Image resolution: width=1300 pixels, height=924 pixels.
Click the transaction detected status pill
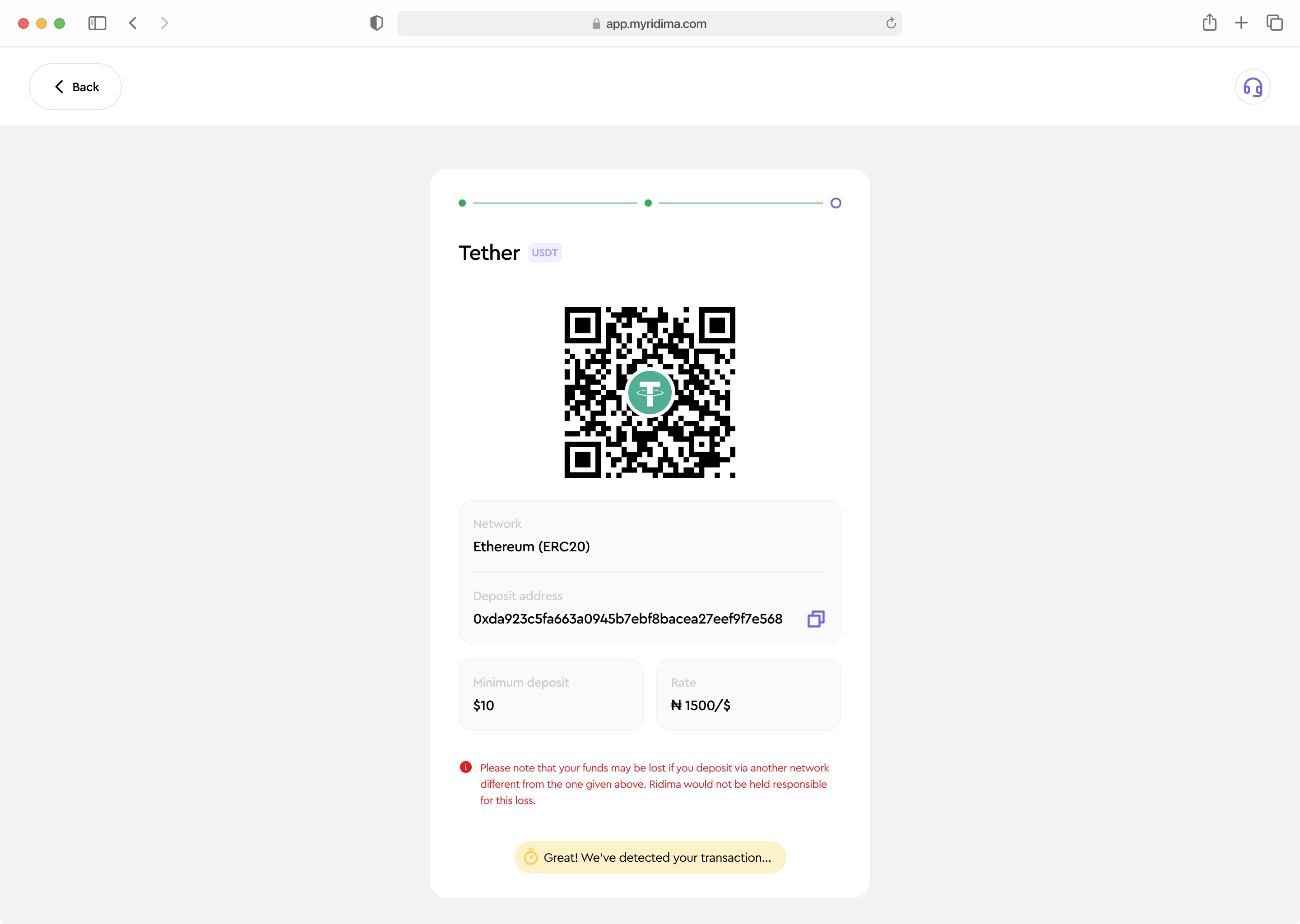pyautogui.click(x=650, y=857)
